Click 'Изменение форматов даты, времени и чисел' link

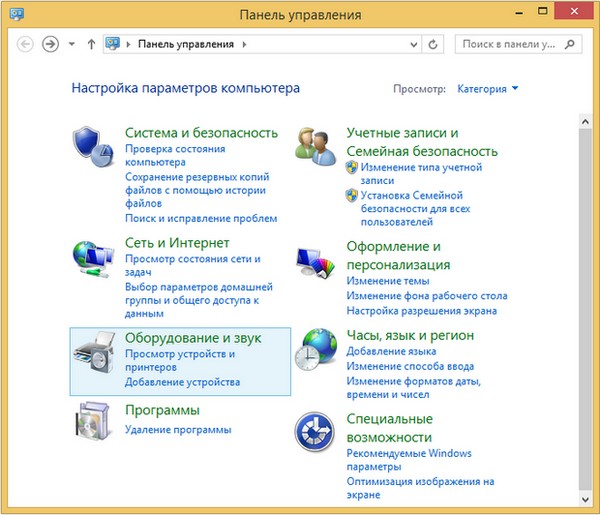pos(414,388)
